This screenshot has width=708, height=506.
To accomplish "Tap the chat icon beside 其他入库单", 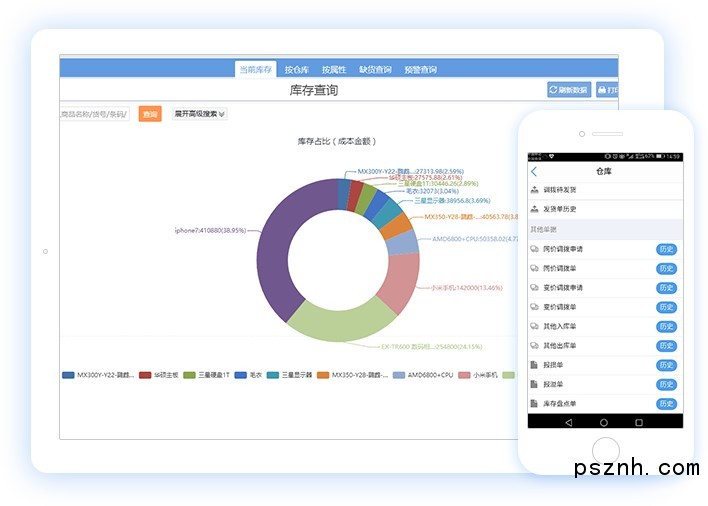I will 534,326.
